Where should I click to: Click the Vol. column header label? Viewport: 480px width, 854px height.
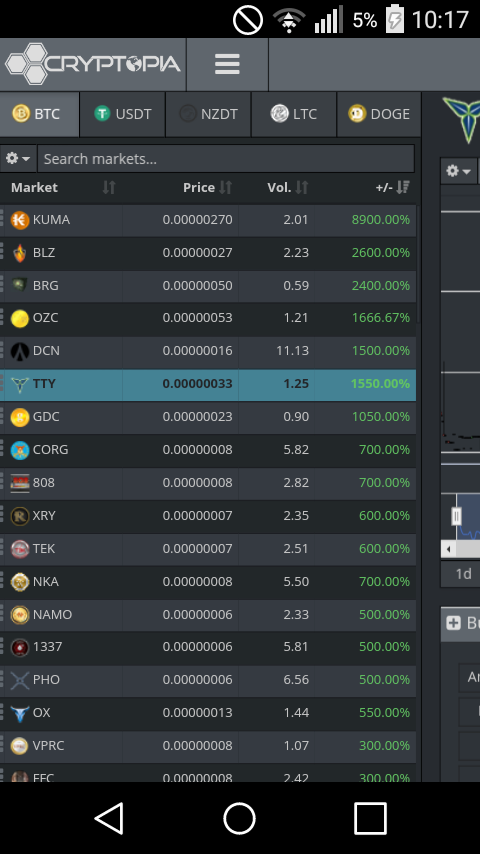(x=279, y=187)
